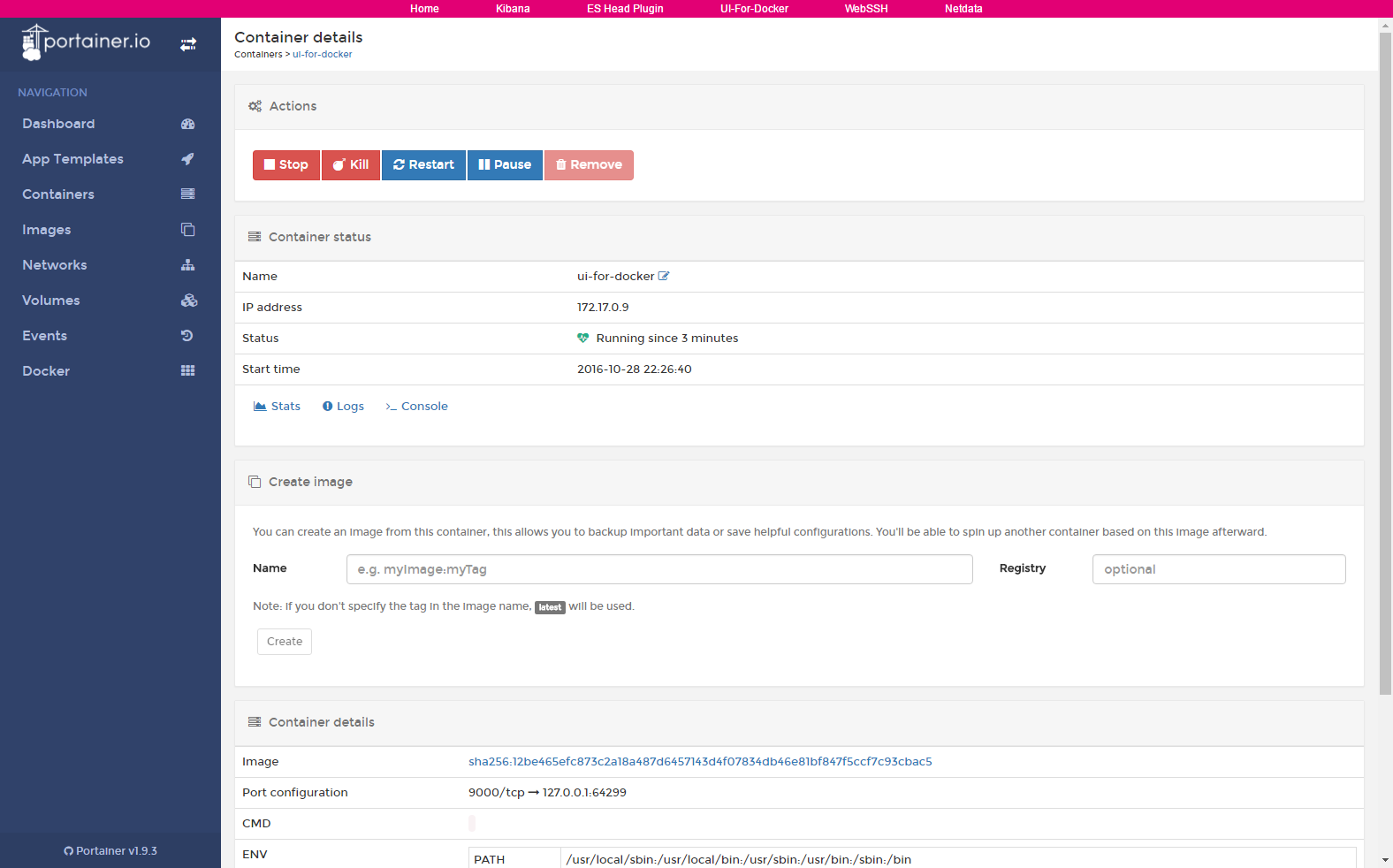Open Dashboard in the navigation
This screenshot has width=1393, height=868.
tap(58, 124)
